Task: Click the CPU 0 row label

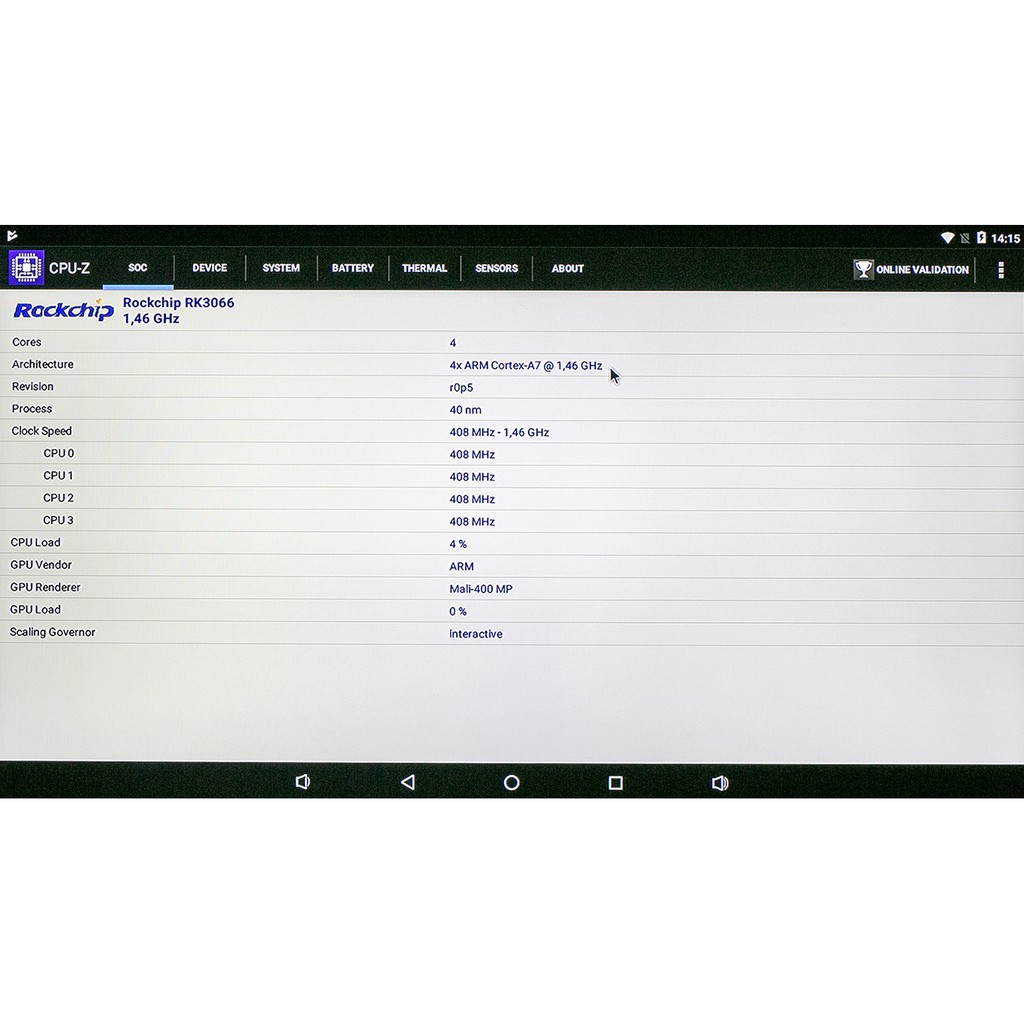Action: click(59, 453)
